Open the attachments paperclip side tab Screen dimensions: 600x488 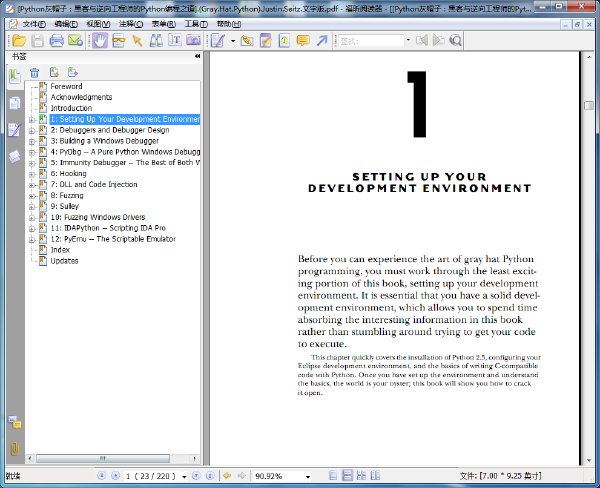[x=15, y=449]
